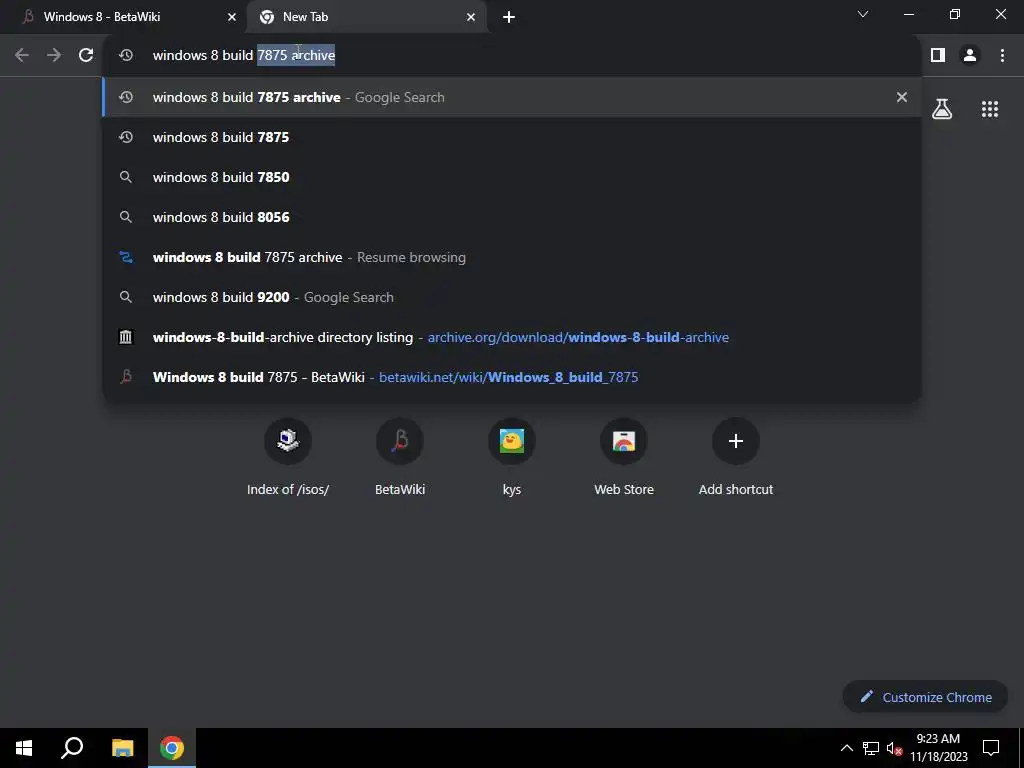Select 'windows 8 build 9200' Google Search suggestion
1024x768 pixels.
click(512, 297)
